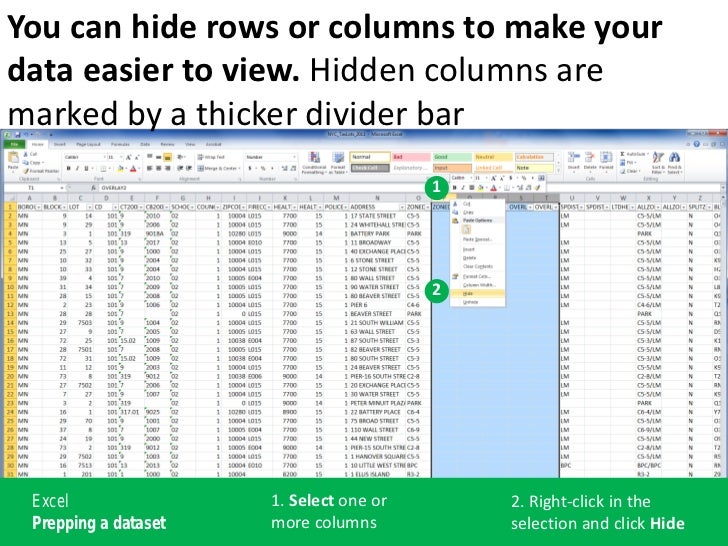Click the Save icon in quick access toolbar
The image size is (728, 546).
click(x=17, y=135)
